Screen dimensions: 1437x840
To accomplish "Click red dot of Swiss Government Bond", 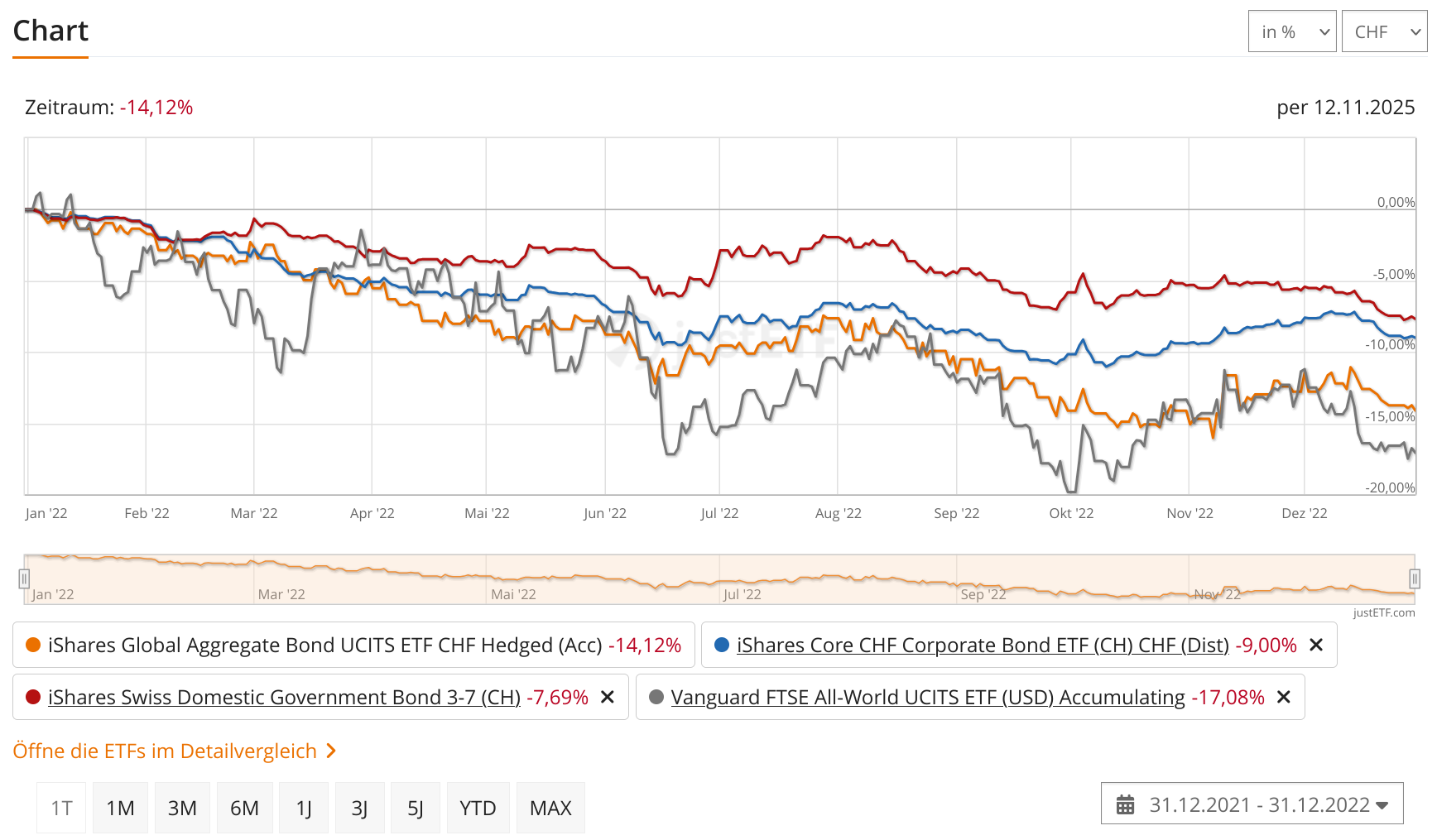I will pos(33,697).
